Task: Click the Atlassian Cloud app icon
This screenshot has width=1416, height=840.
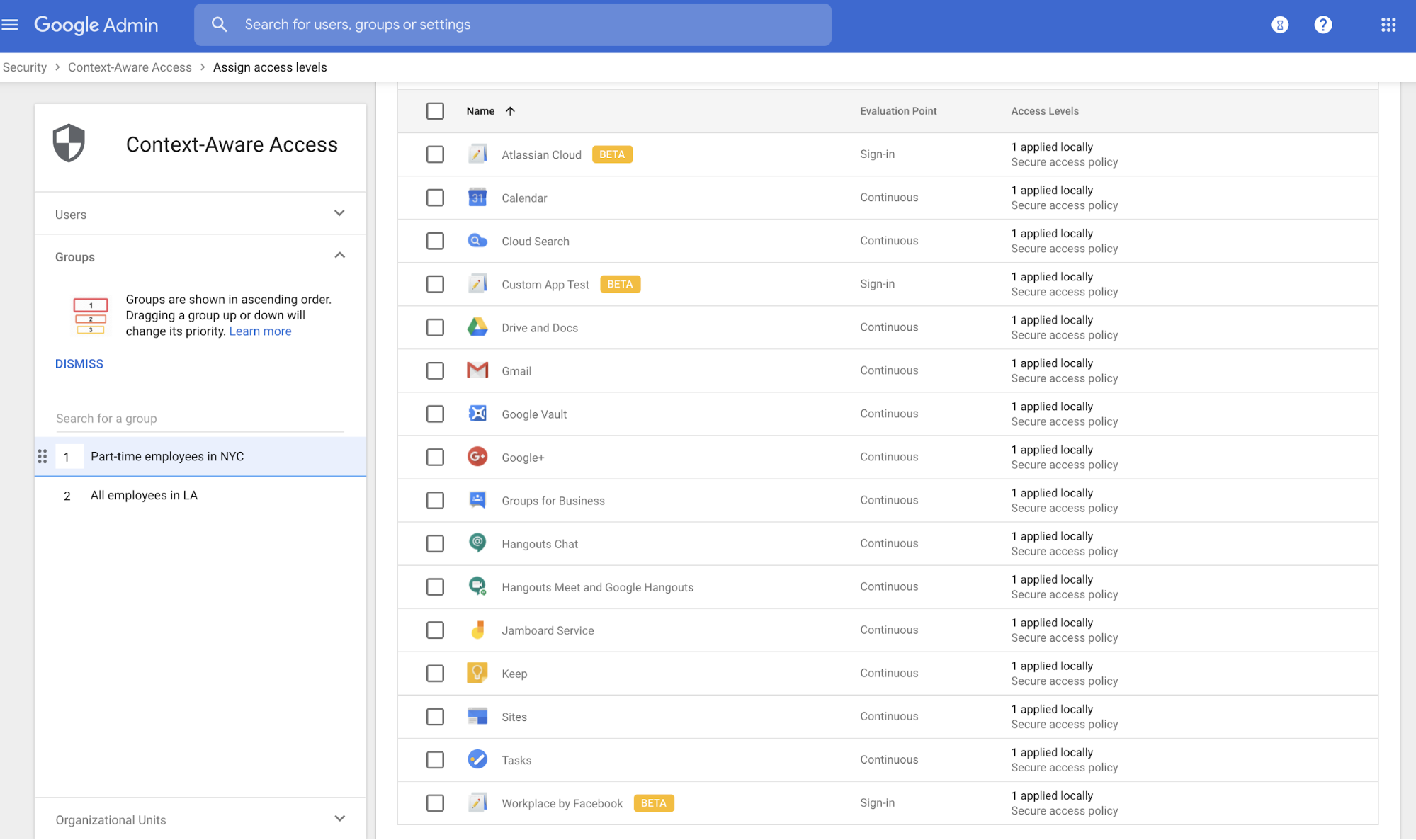Action: pyautogui.click(x=477, y=154)
